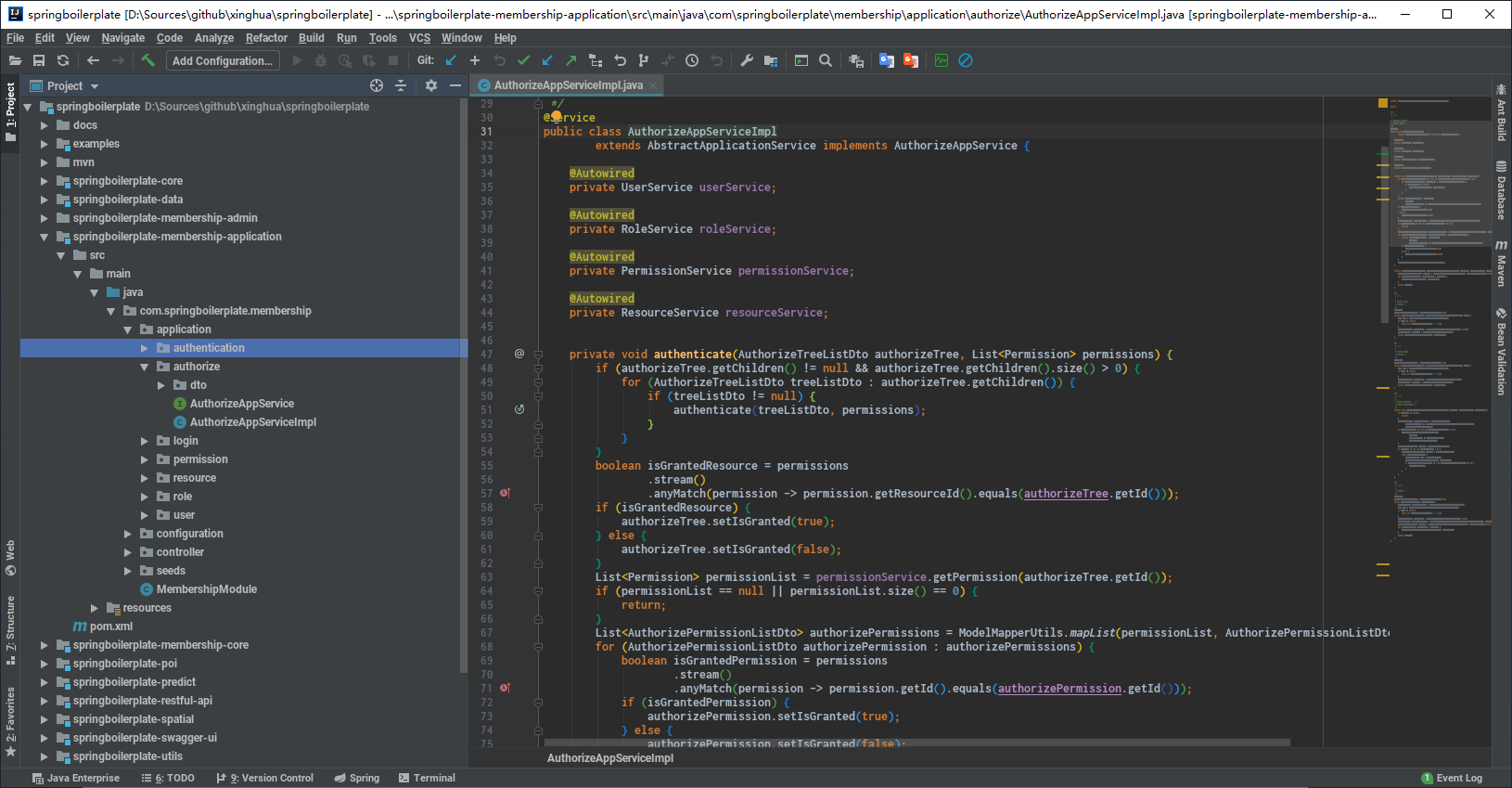
Task: Expand the configuration package arrow
Action: (x=127, y=534)
